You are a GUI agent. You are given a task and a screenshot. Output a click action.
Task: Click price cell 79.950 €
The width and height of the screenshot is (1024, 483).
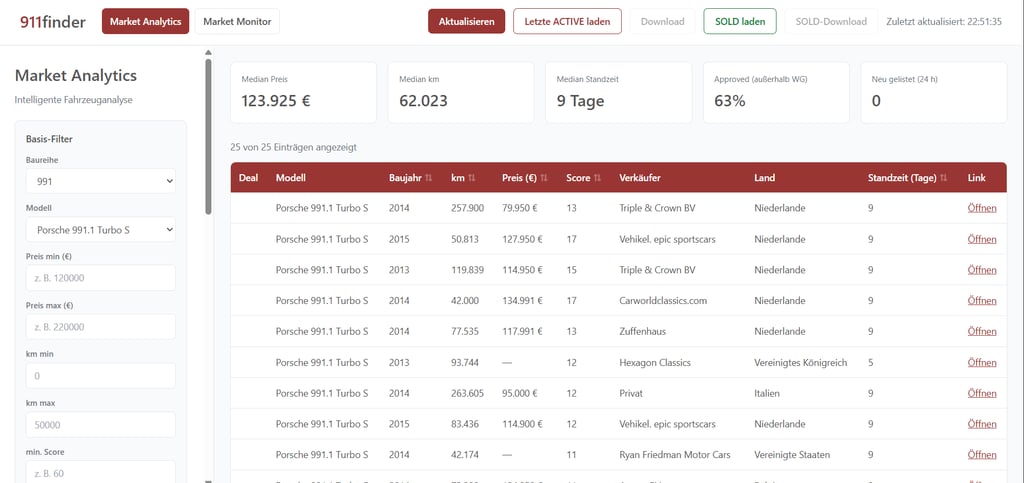pyautogui.click(x=520, y=208)
